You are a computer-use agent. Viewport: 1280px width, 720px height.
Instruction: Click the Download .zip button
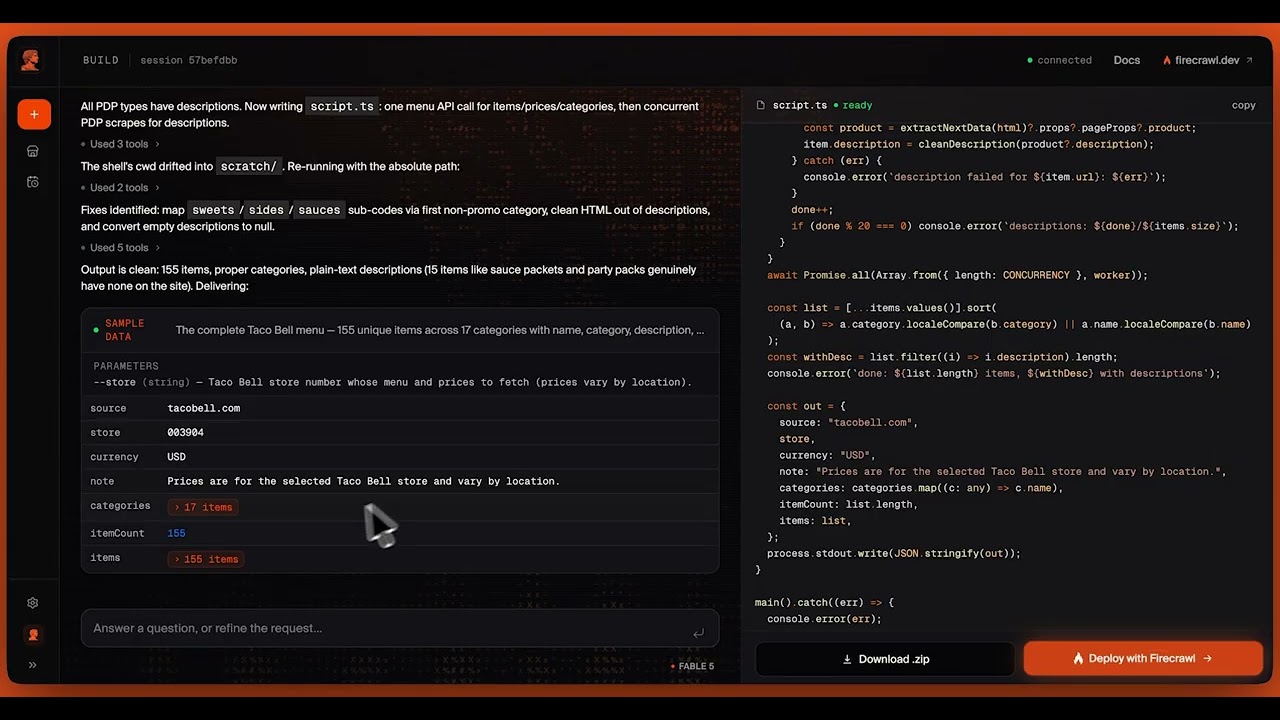coord(886,659)
